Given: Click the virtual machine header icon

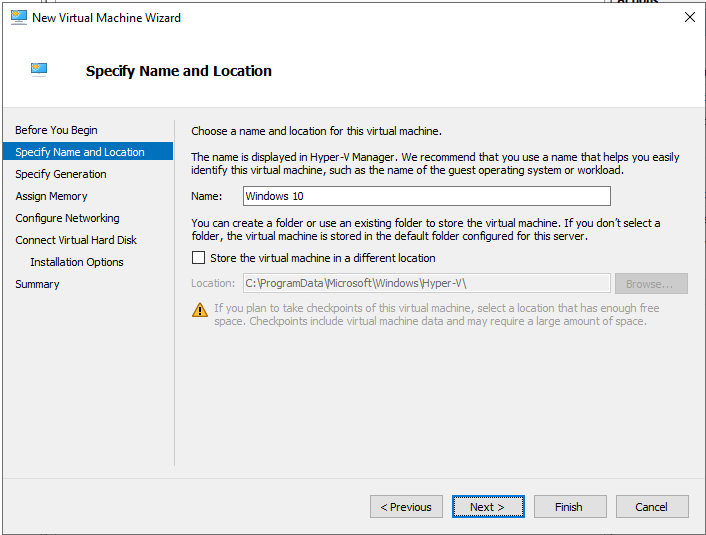Looking at the screenshot, I should [39, 70].
